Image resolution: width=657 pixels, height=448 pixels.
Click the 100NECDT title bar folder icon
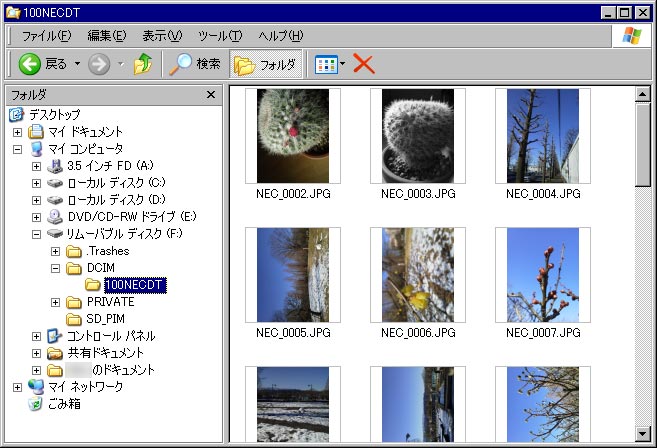13,13
